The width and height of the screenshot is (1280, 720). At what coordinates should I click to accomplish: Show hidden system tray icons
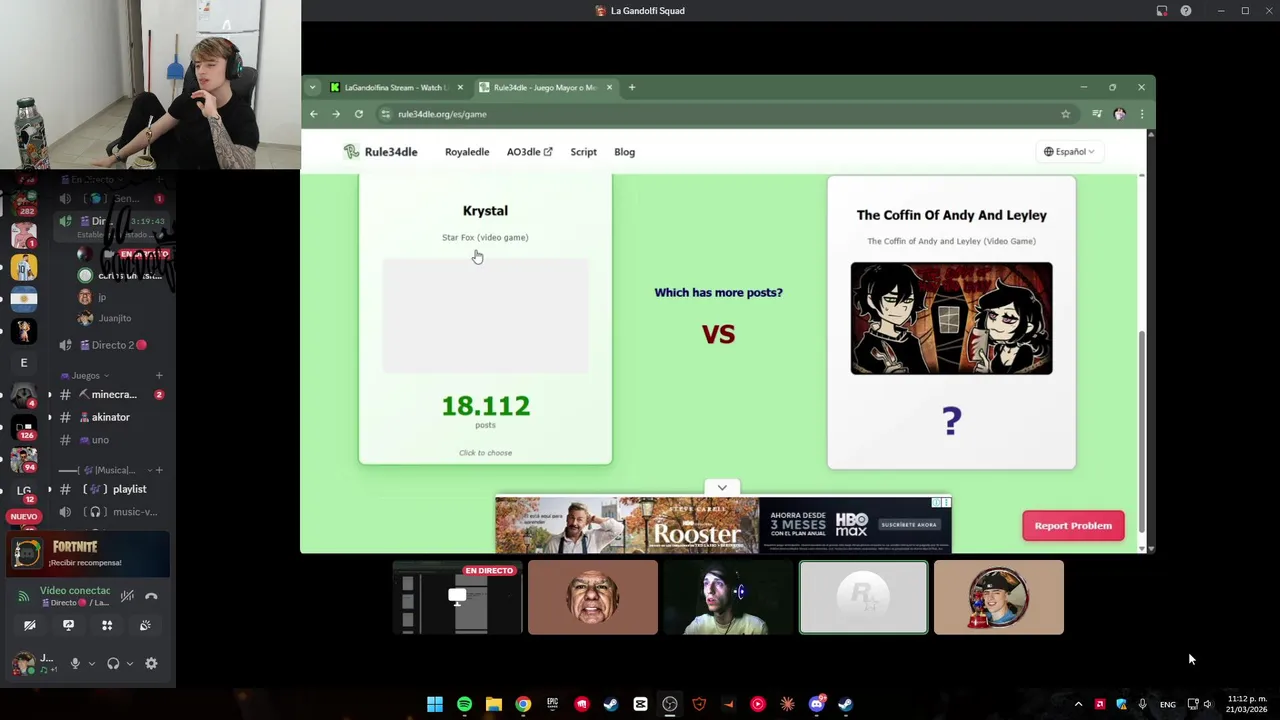pos(1078,705)
